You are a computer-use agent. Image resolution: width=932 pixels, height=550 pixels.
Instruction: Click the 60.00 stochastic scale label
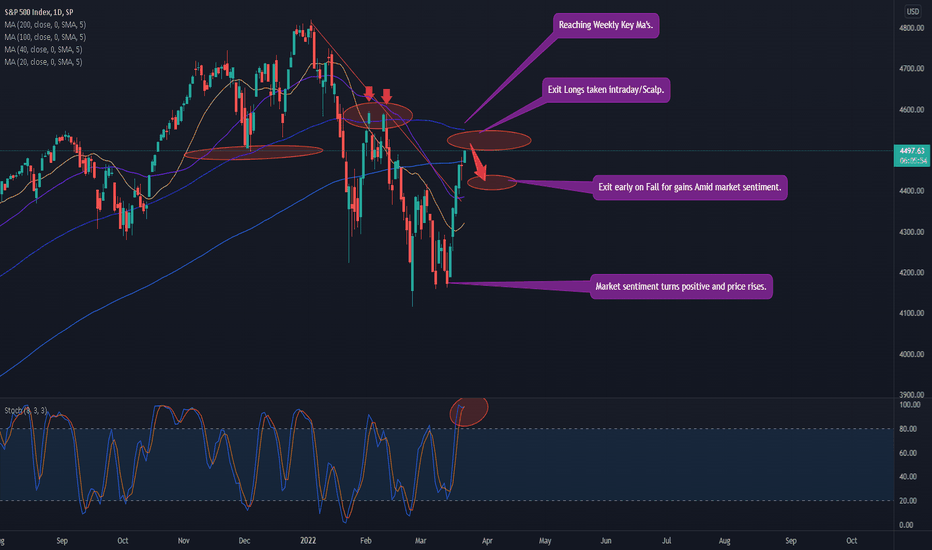point(907,453)
